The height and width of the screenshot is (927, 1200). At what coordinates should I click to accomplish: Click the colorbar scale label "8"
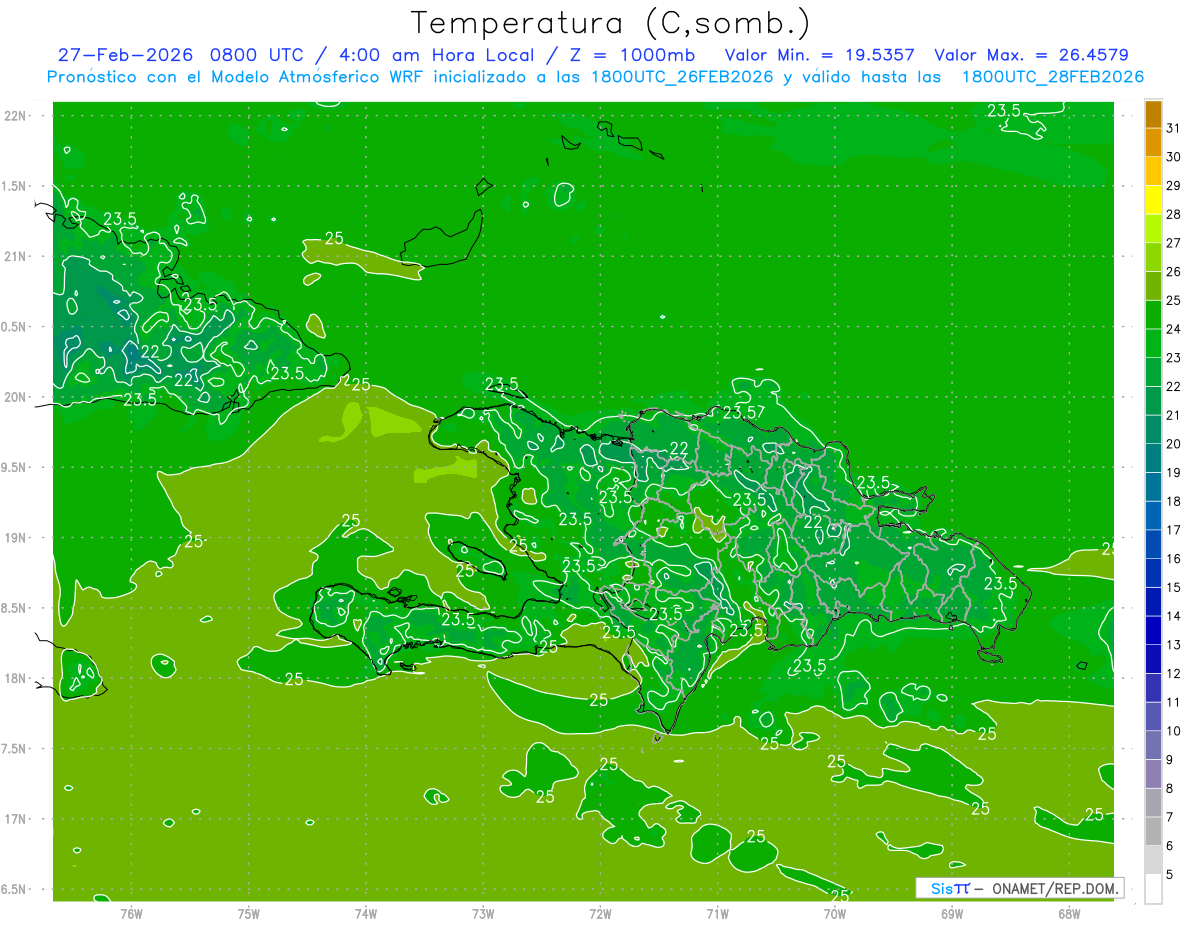(1169, 789)
